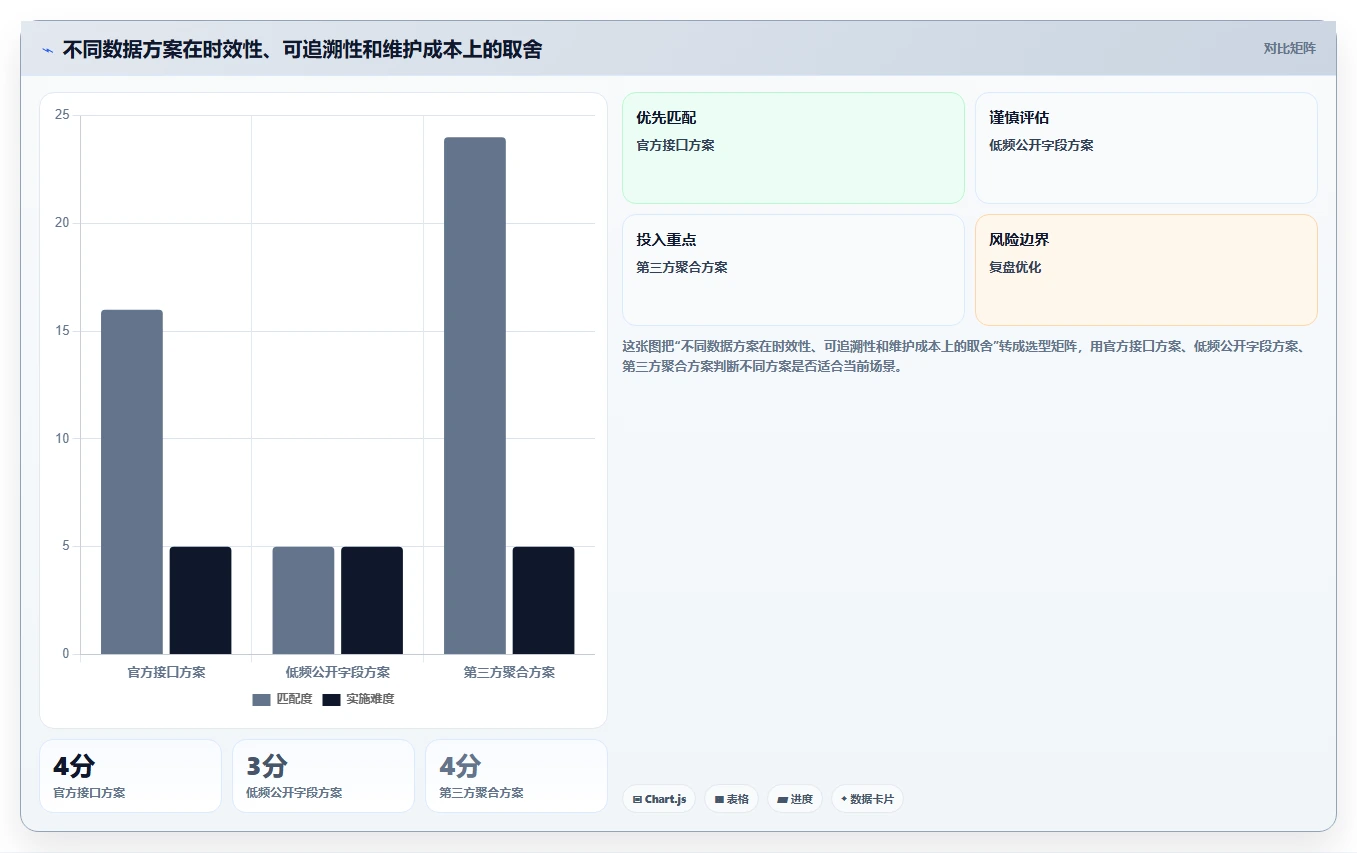Click the 匹配度 bar for 官方接口方案
Screen dimensions: 1357x853
[x=132, y=482]
